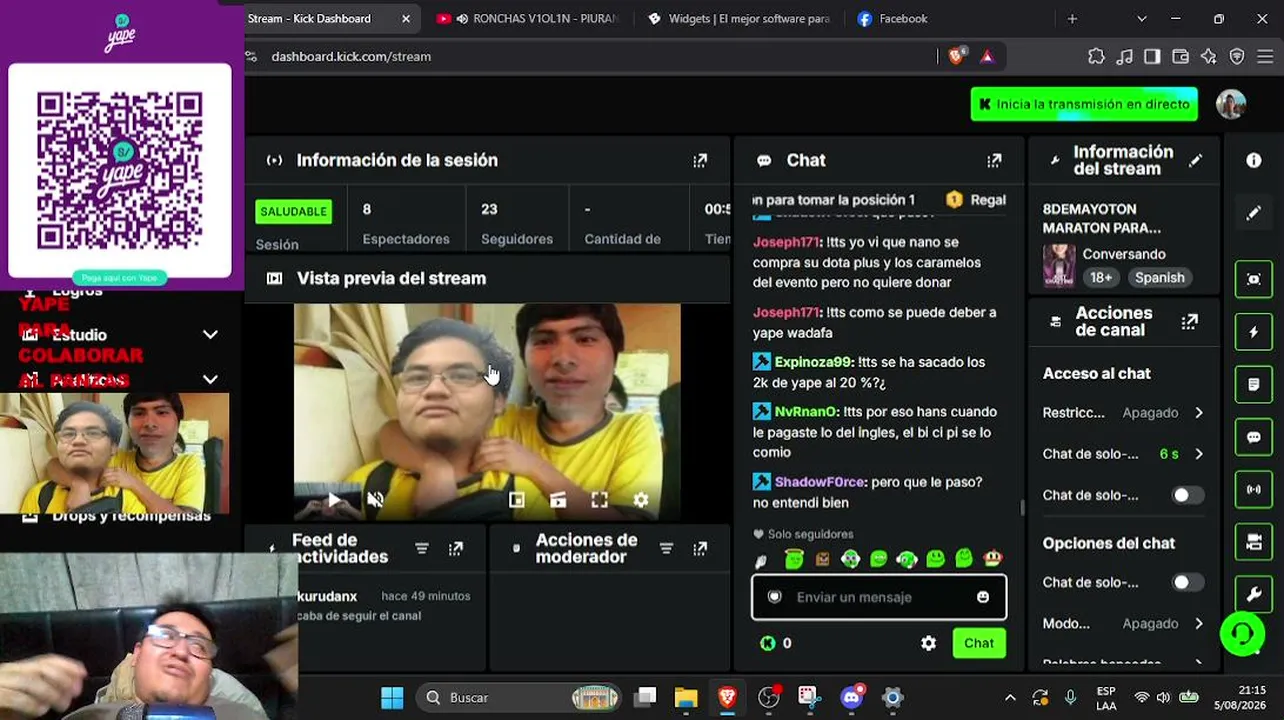This screenshot has height=720, width=1284.
Task: Select the lightning bolt icon in the right sidebar
Action: click(1254, 332)
